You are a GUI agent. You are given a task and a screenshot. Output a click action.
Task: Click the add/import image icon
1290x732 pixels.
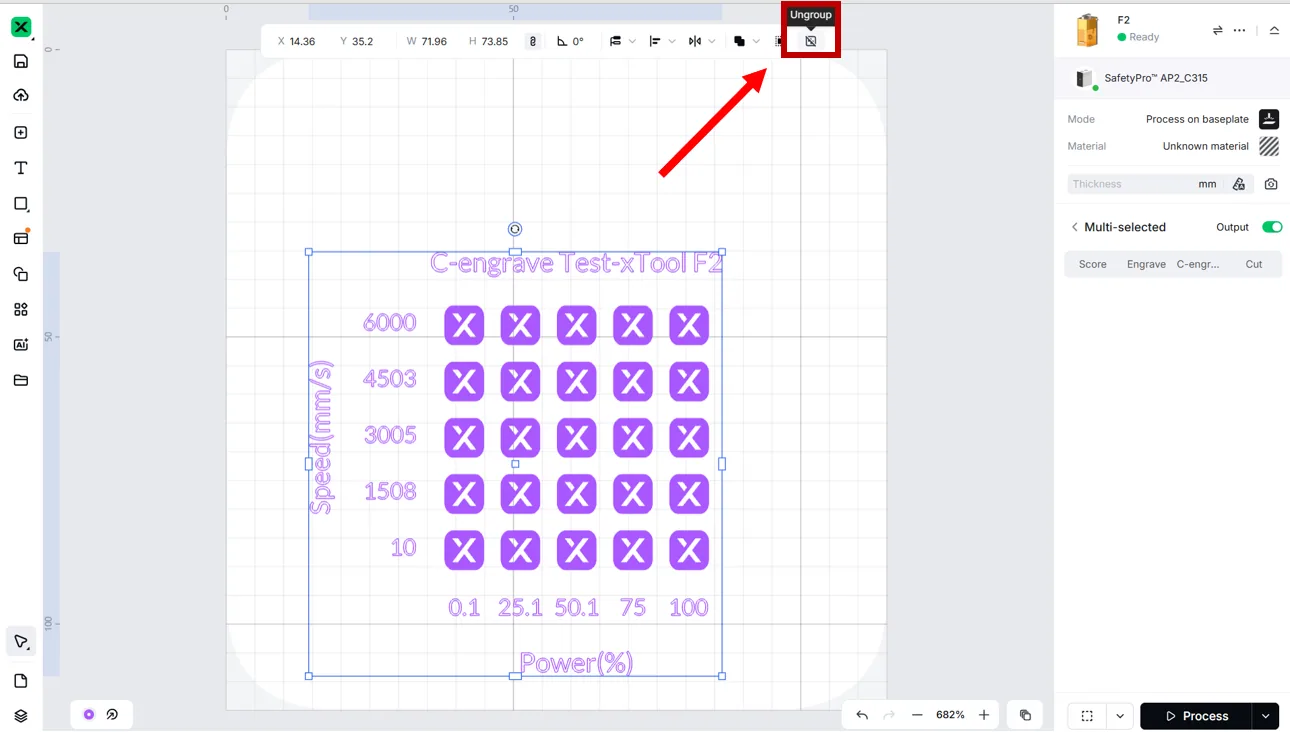pos(21,132)
